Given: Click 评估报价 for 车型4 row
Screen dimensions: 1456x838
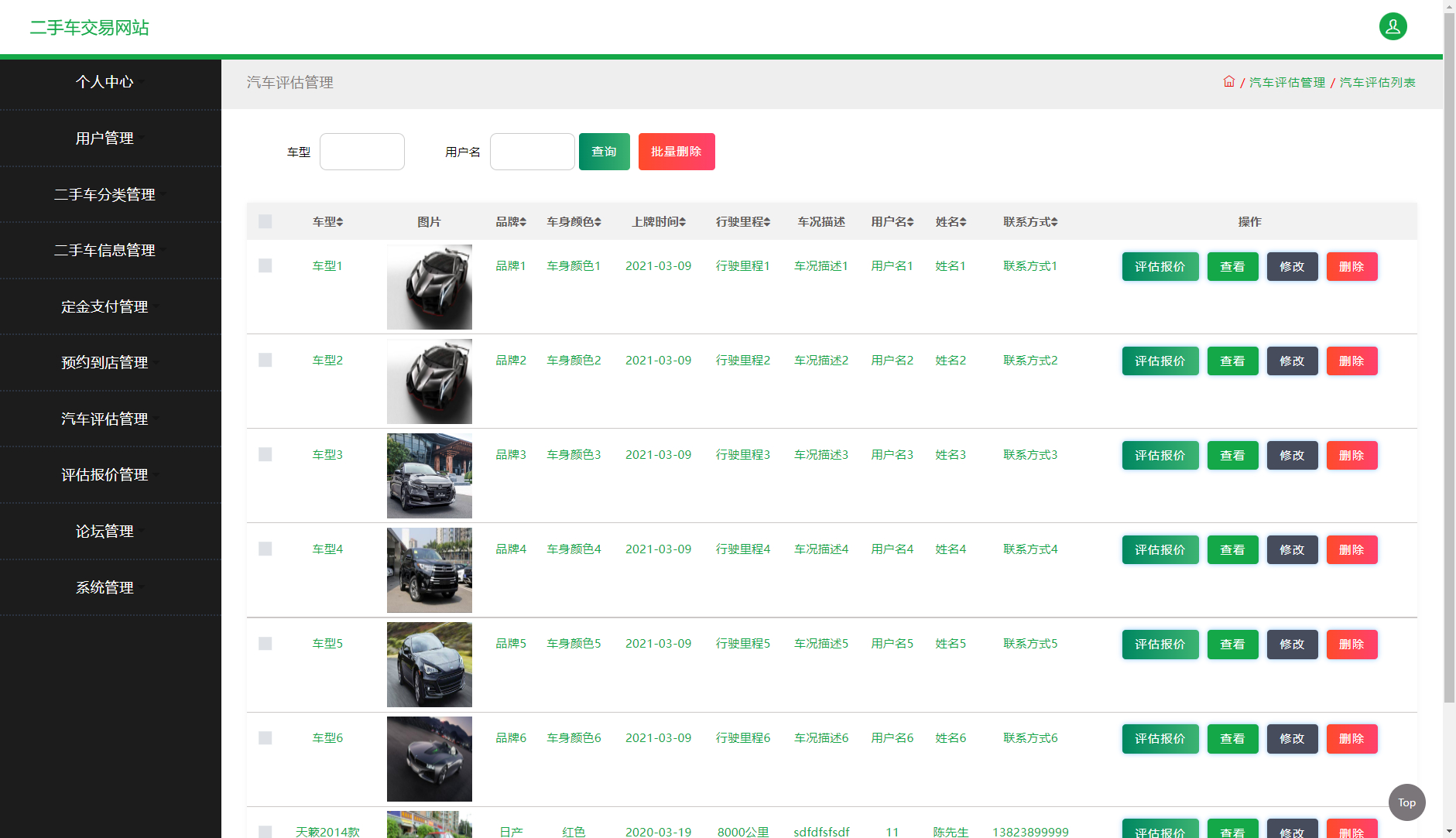Looking at the screenshot, I should pyautogui.click(x=1160, y=549).
